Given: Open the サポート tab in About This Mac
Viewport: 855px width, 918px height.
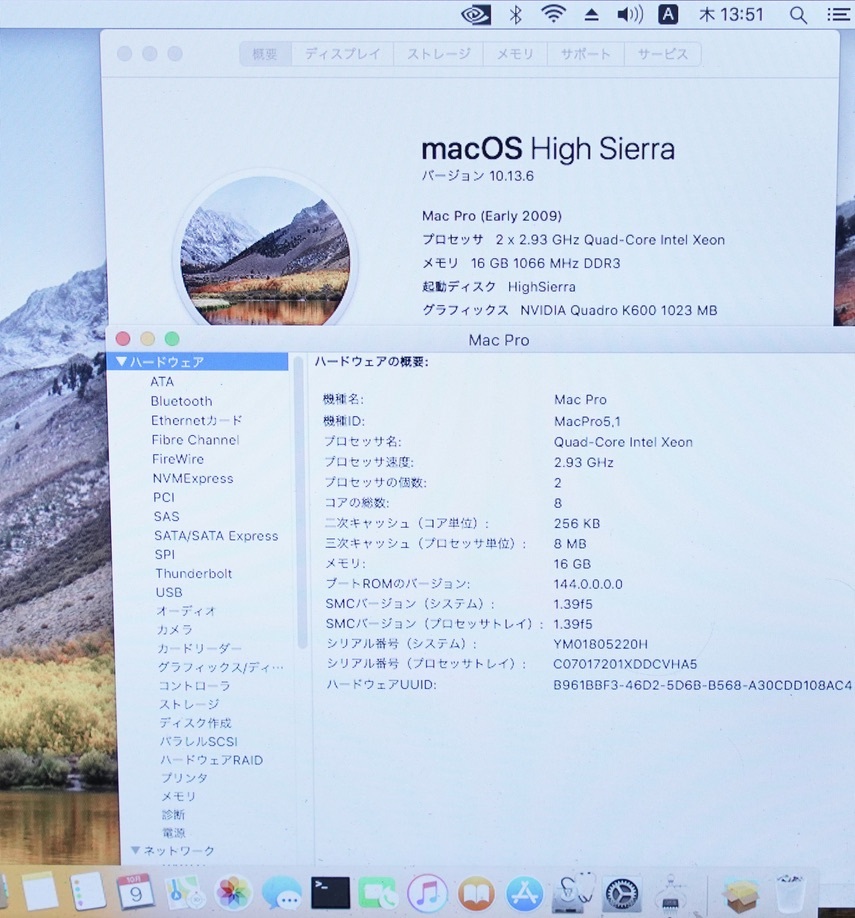Looking at the screenshot, I should tap(586, 54).
